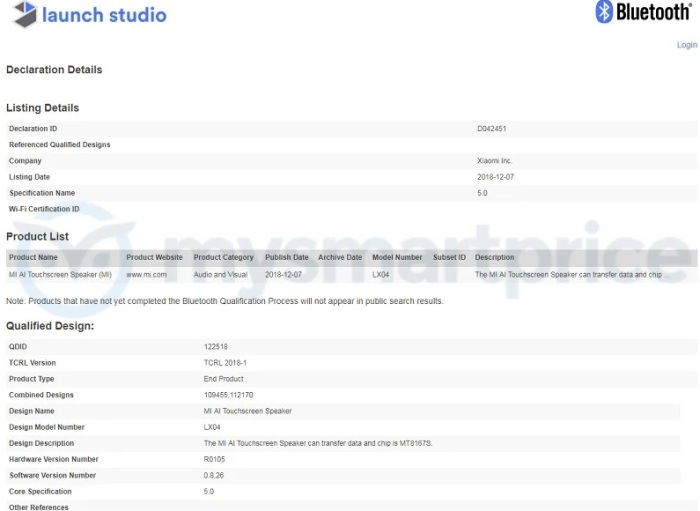Click the note about Bluetooth Qualification Process
The image size is (700, 511).
[225, 301]
